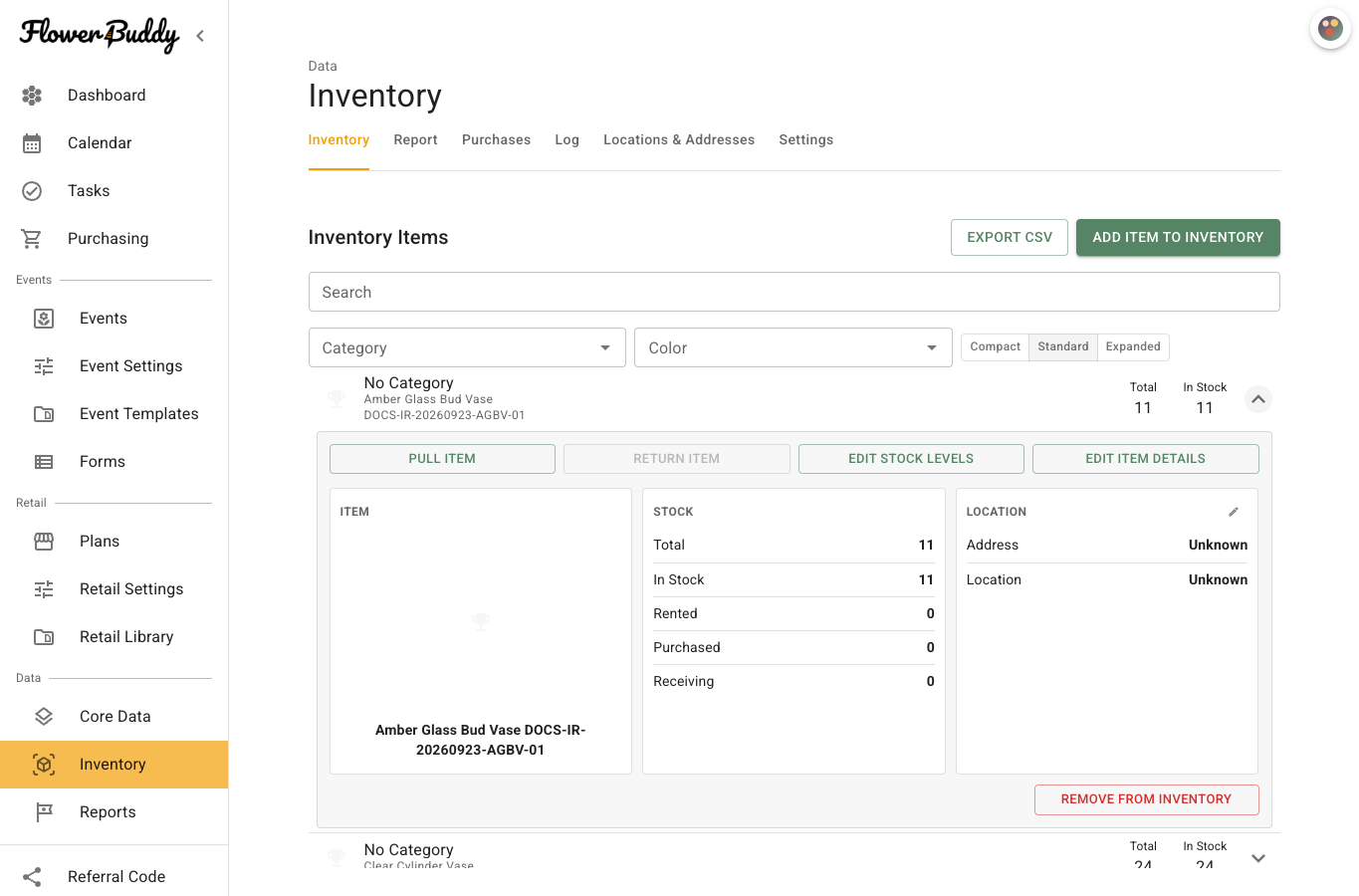Click the Flower Buddy logo
Image resolution: width=1359 pixels, height=896 pixels.
click(100, 35)
